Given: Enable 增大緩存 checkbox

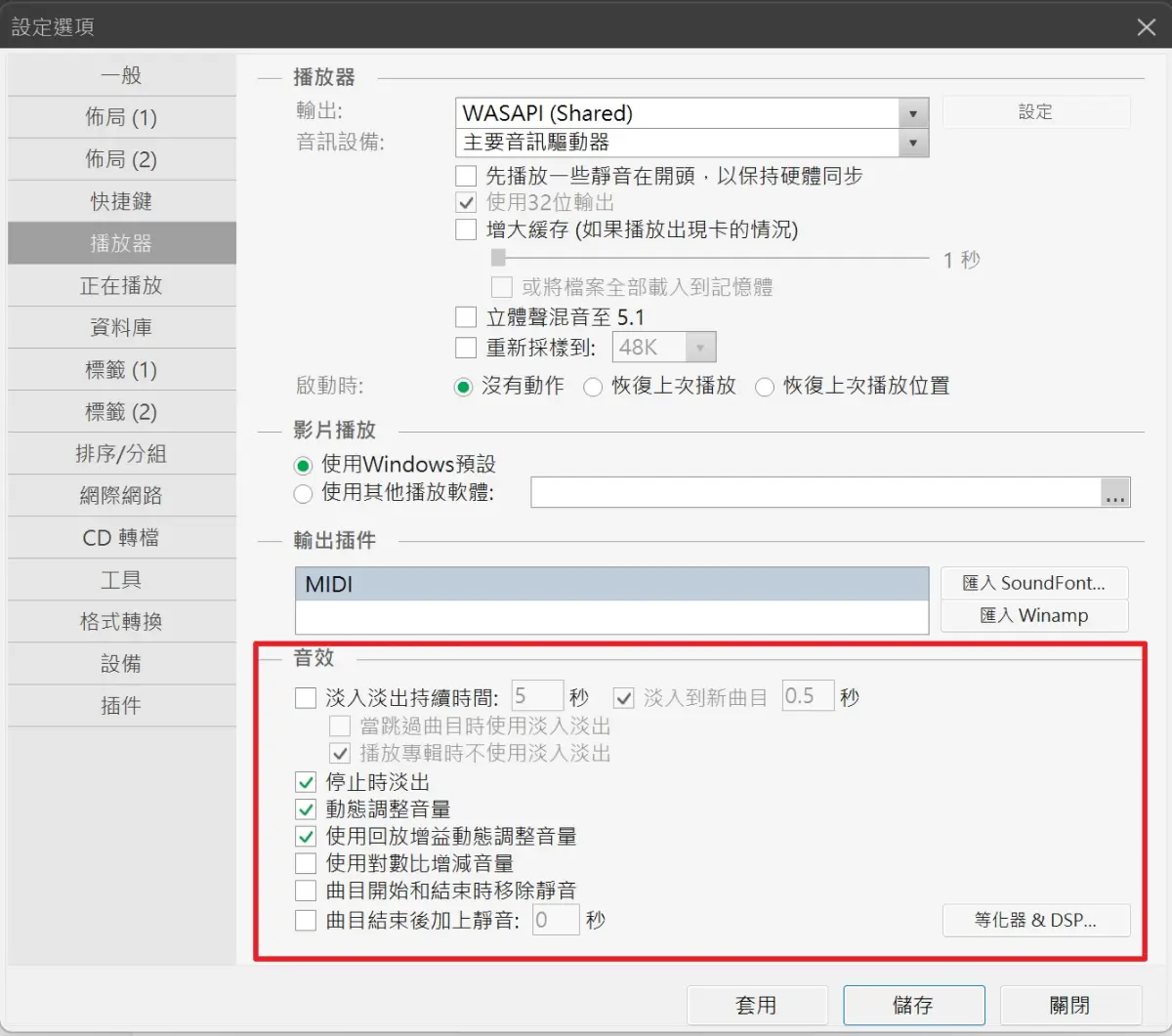Looking at the screenshot, I should [467, 229].
